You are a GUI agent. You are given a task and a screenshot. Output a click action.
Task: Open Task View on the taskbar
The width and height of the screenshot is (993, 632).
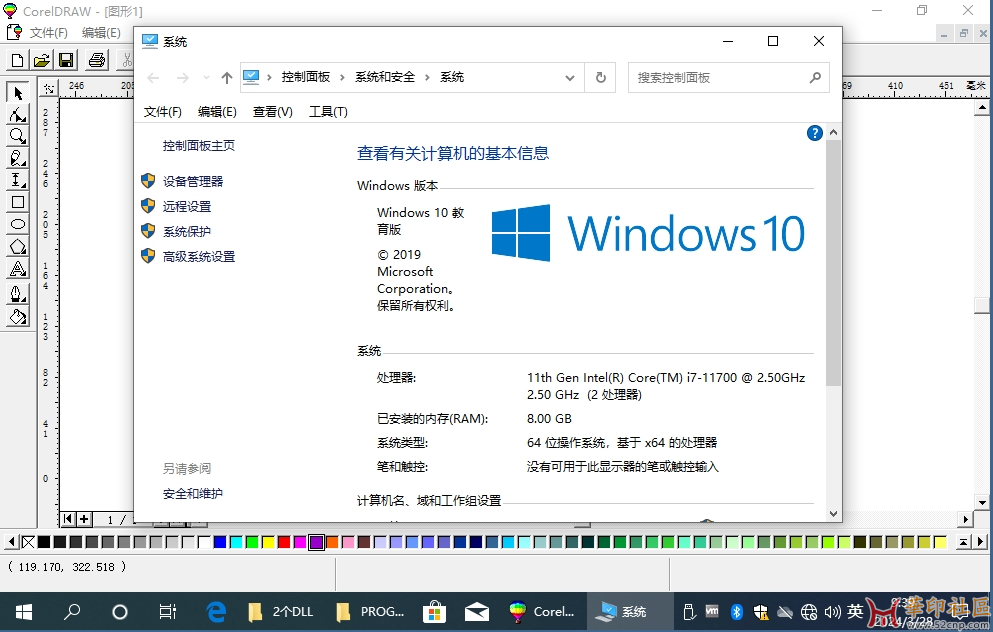pos(168,612)
